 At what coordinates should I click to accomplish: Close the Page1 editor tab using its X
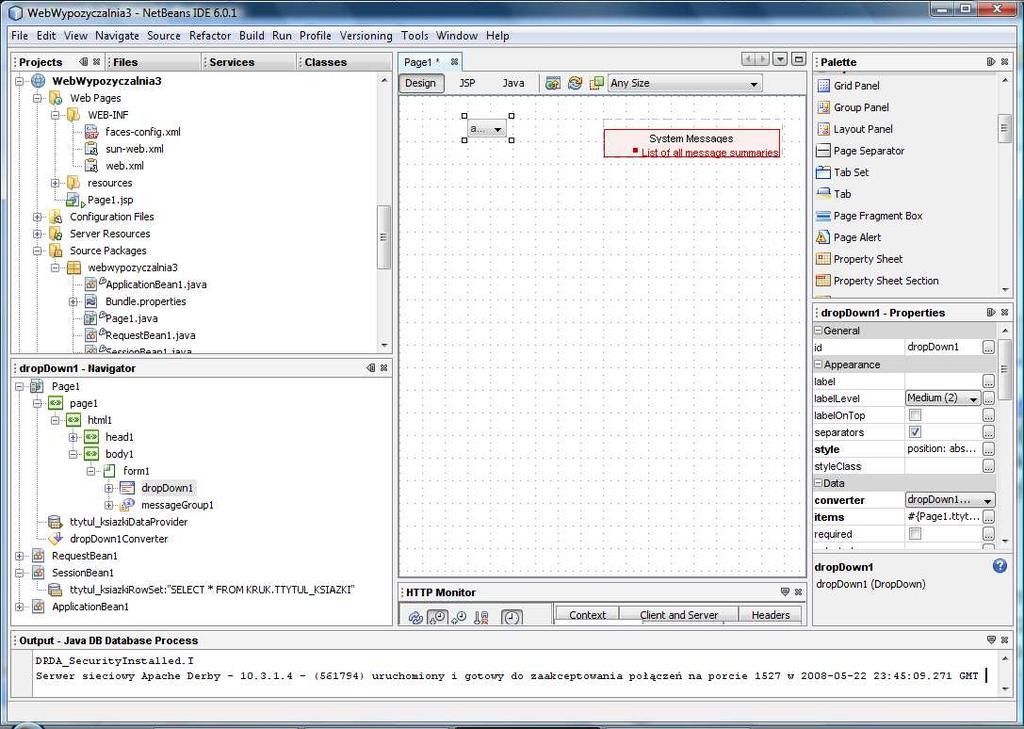454,62
